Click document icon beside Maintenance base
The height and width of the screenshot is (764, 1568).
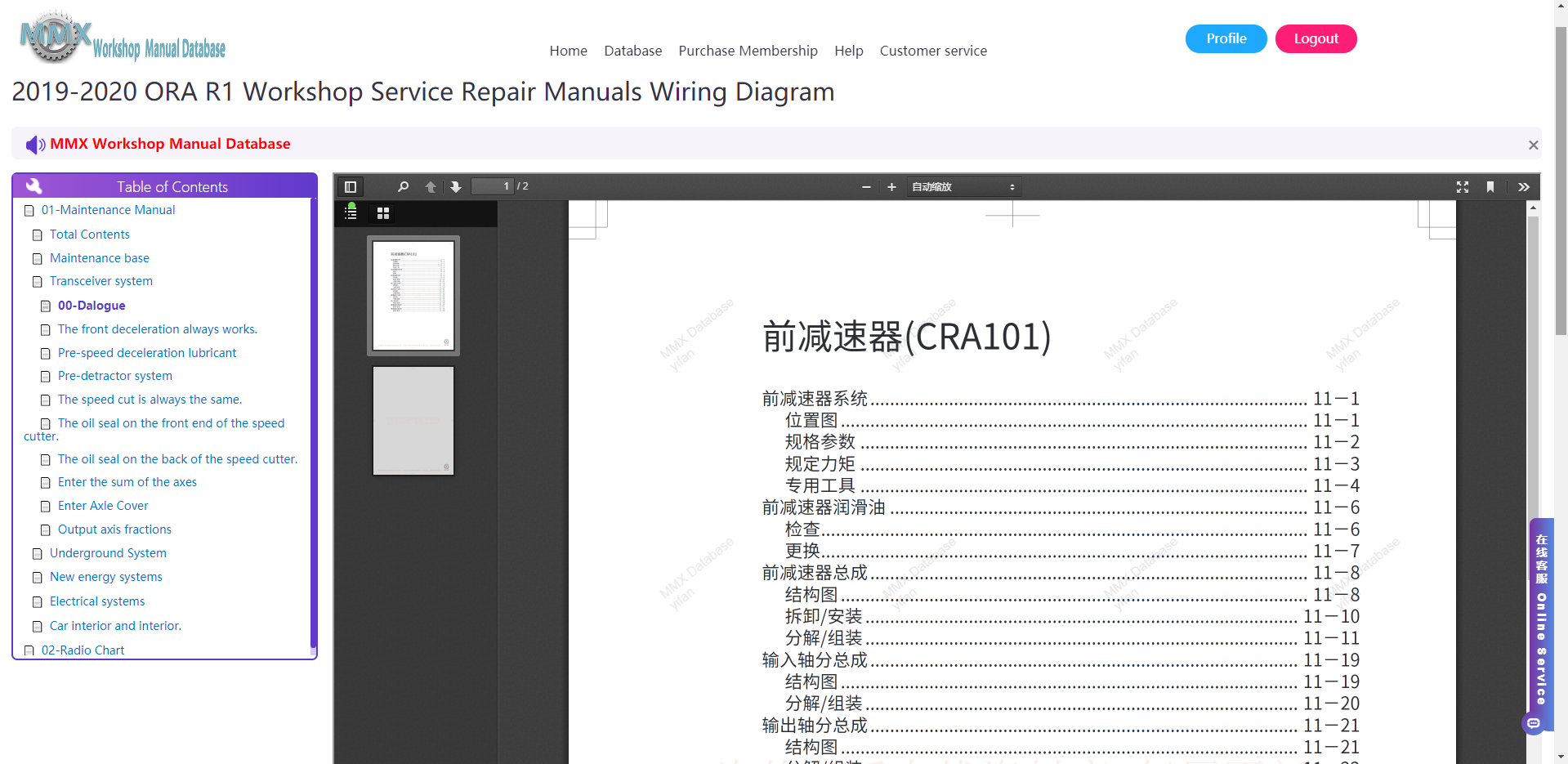tap(37, 259)
